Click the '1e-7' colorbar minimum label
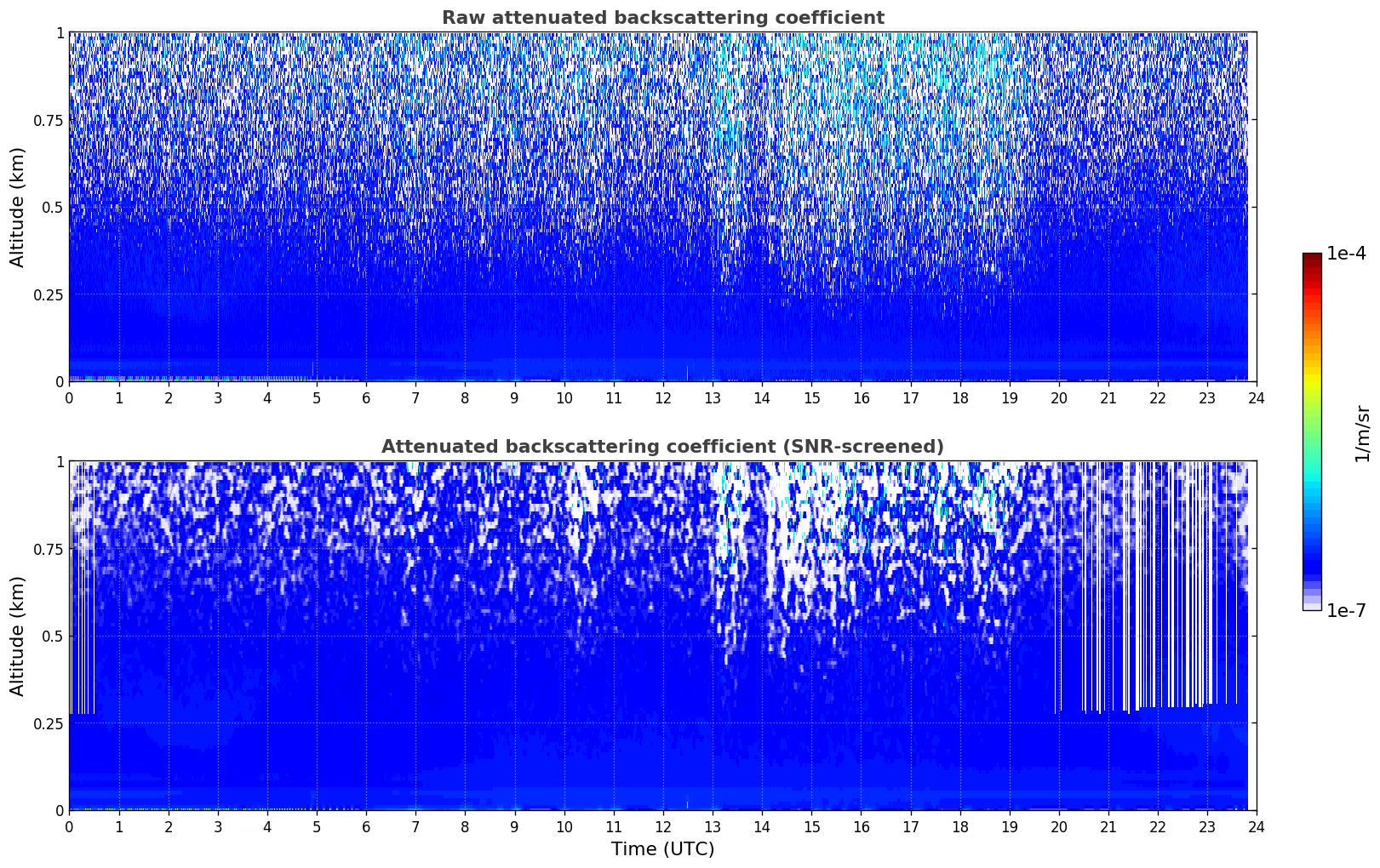 point(1346,611)
